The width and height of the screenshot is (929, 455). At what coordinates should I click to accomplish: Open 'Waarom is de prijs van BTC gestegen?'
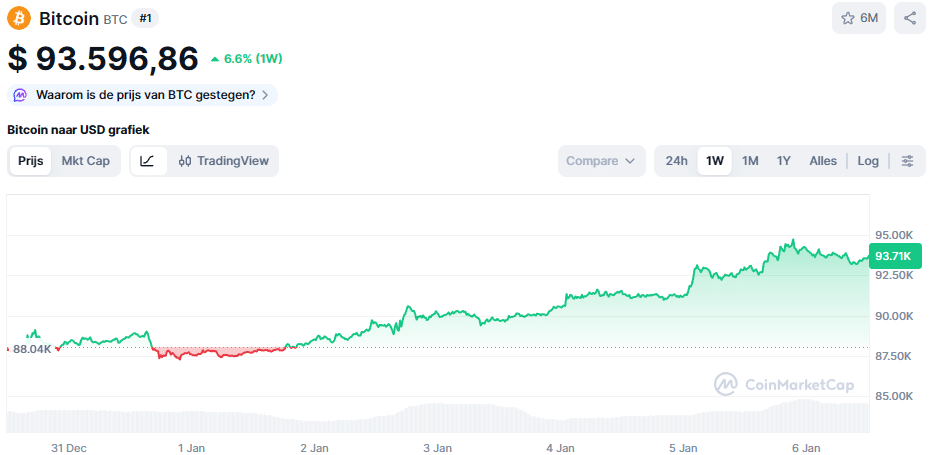pyautogui.click(x=143, y=95)
